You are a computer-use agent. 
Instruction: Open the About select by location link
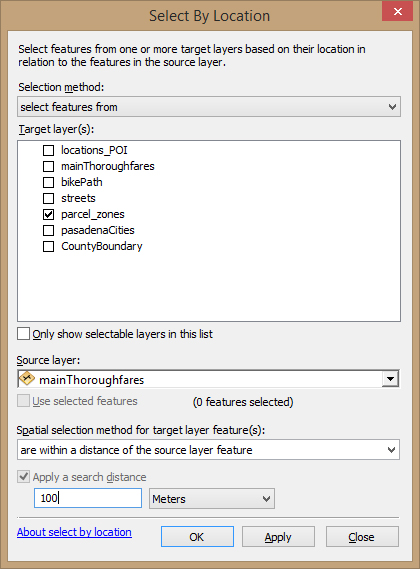[x=74, y=532]
